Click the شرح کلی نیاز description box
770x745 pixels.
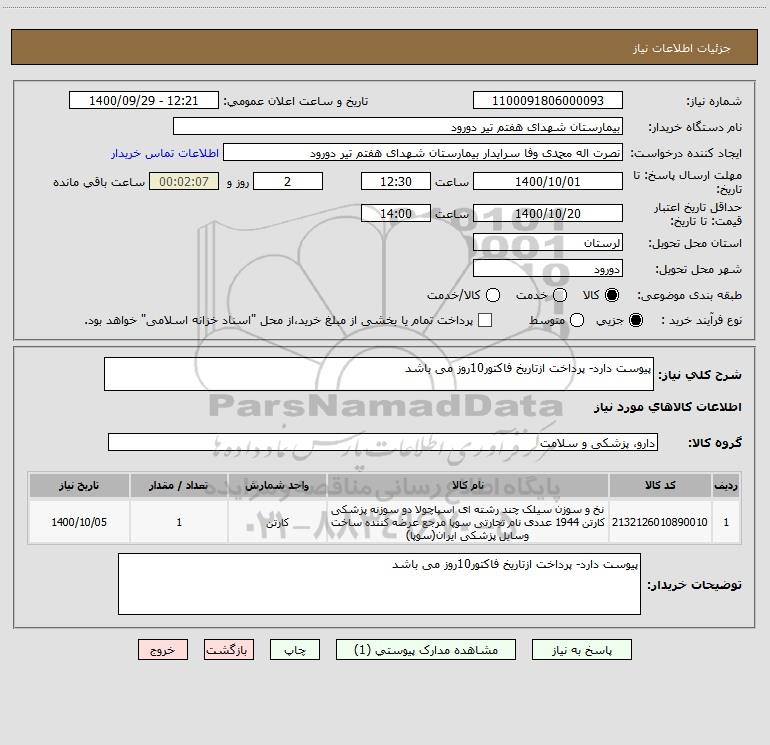click(379, 374)
